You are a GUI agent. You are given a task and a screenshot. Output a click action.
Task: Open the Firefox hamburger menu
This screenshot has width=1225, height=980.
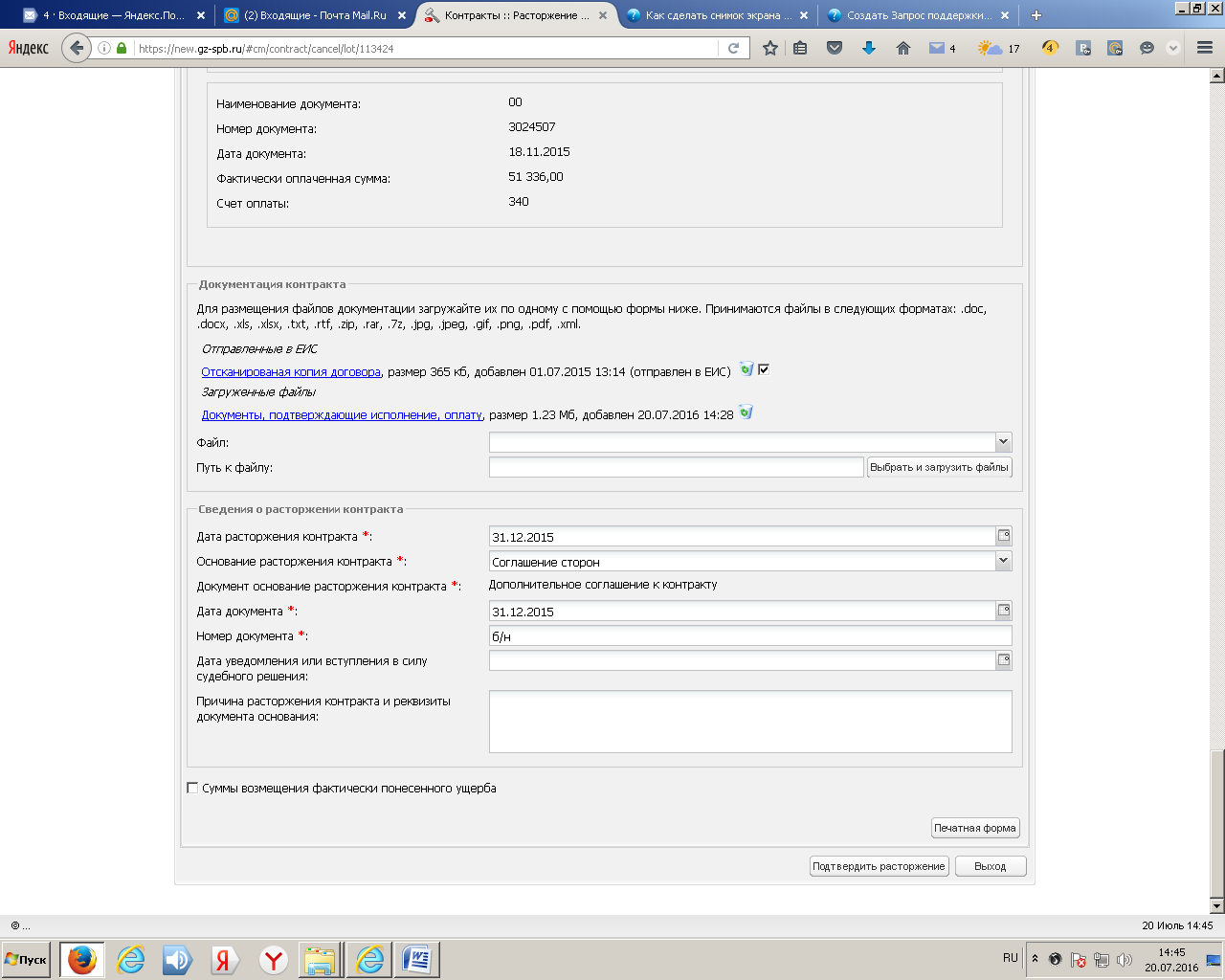coord(1205,48)
